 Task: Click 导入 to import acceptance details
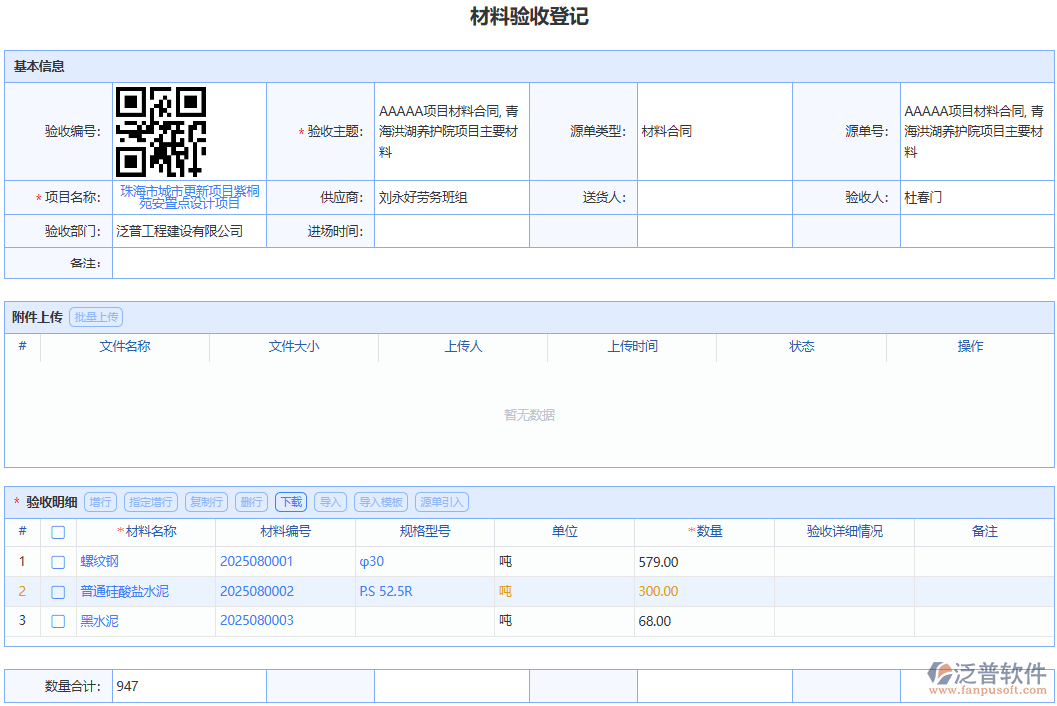(330, 502)
